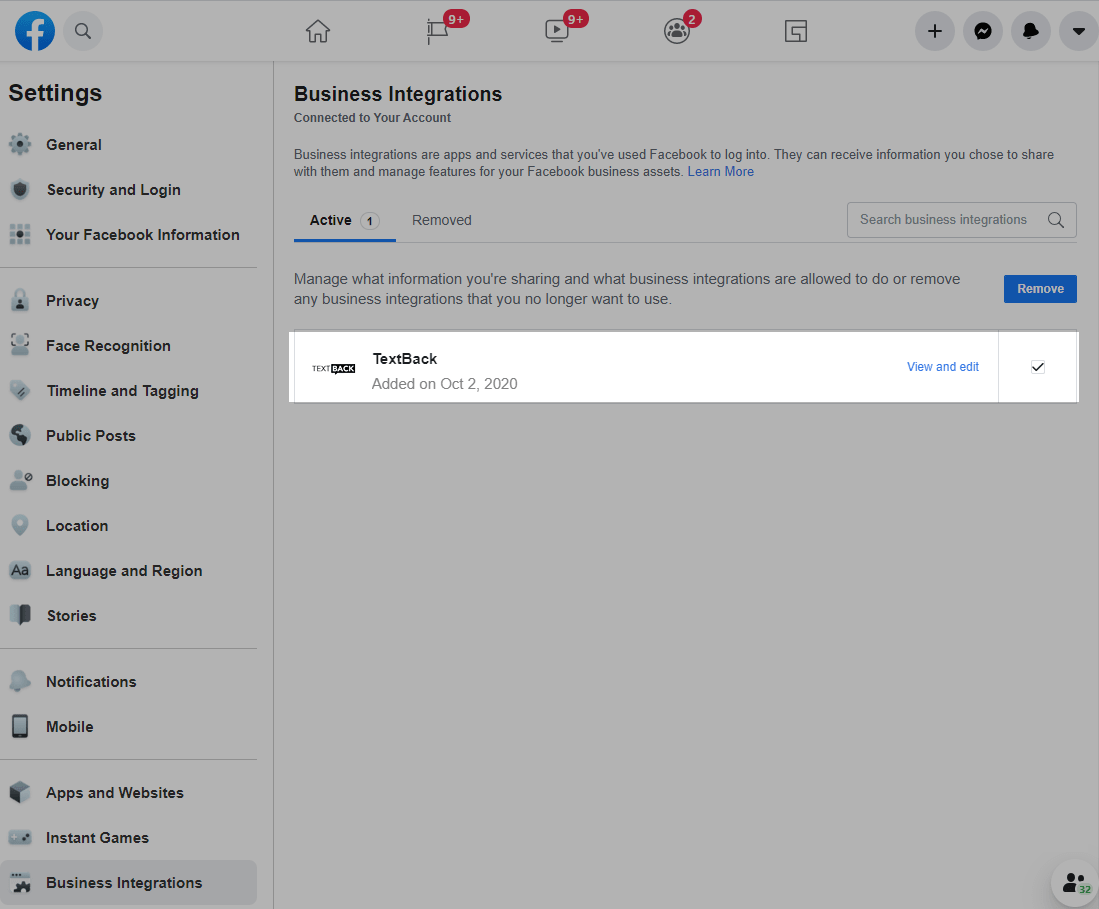
Task: Select Instant Games label
Action: click(97, 838)
